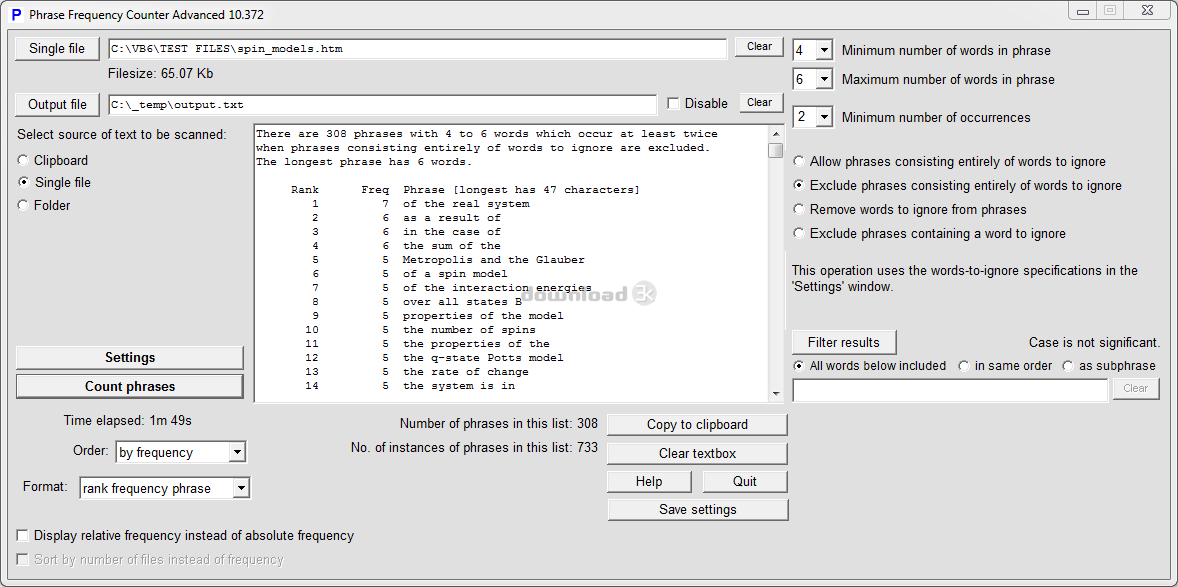Click results scrollbar up arrow
This screenshot has width=1178, height=587.
776,134
